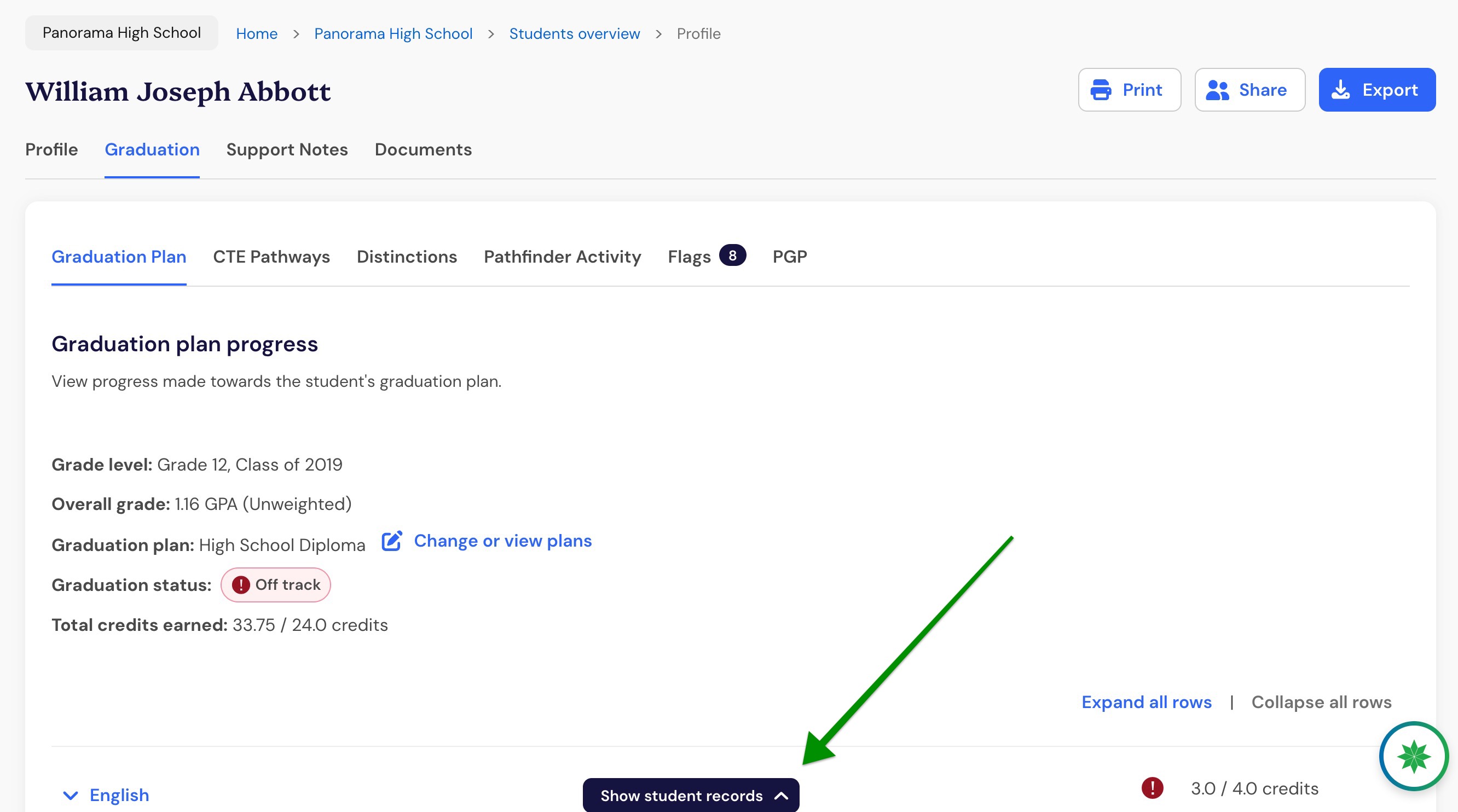This screenshot has width=1458, height=812.
Task: Open the Pathfinder Activity tab
Action: tap(563, 256)
